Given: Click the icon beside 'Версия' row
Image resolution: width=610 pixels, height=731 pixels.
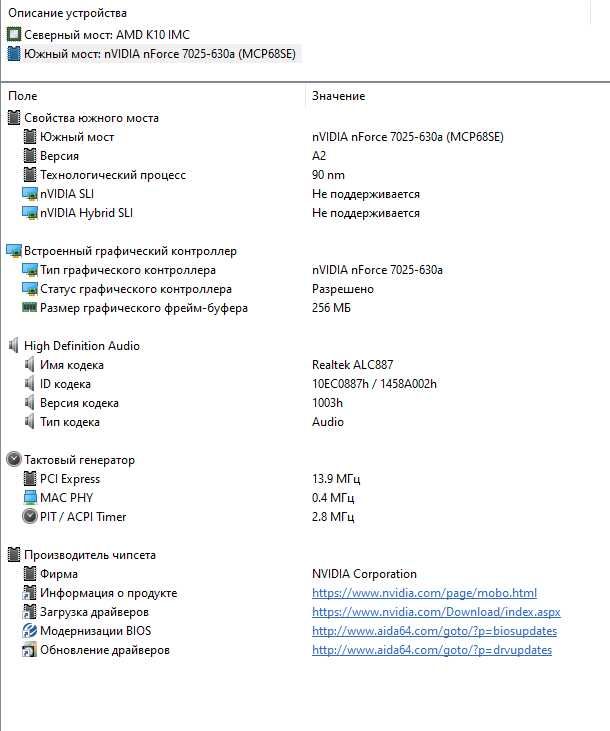Looking at the screenshot, I should (x=29, y=156).
